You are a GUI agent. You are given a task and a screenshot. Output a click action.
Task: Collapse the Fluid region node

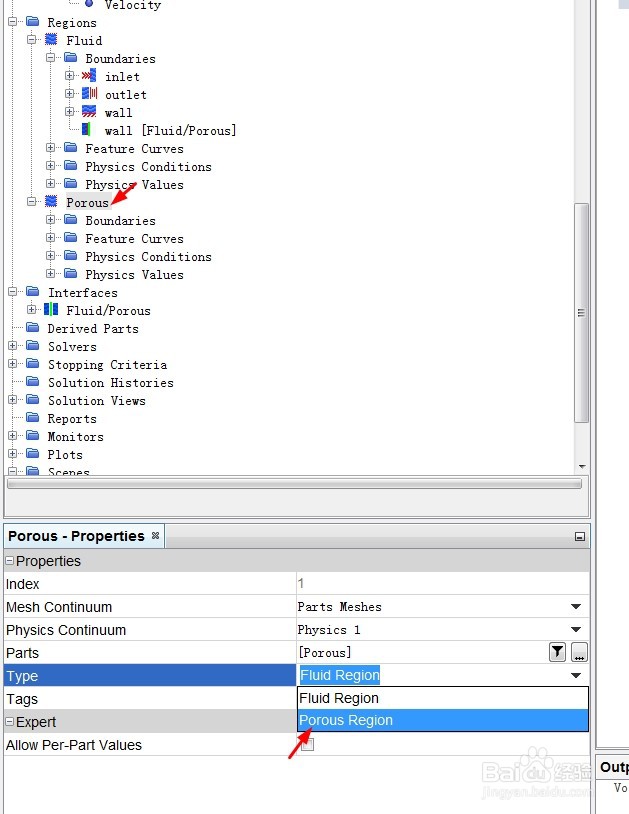[x=32, y=39]
